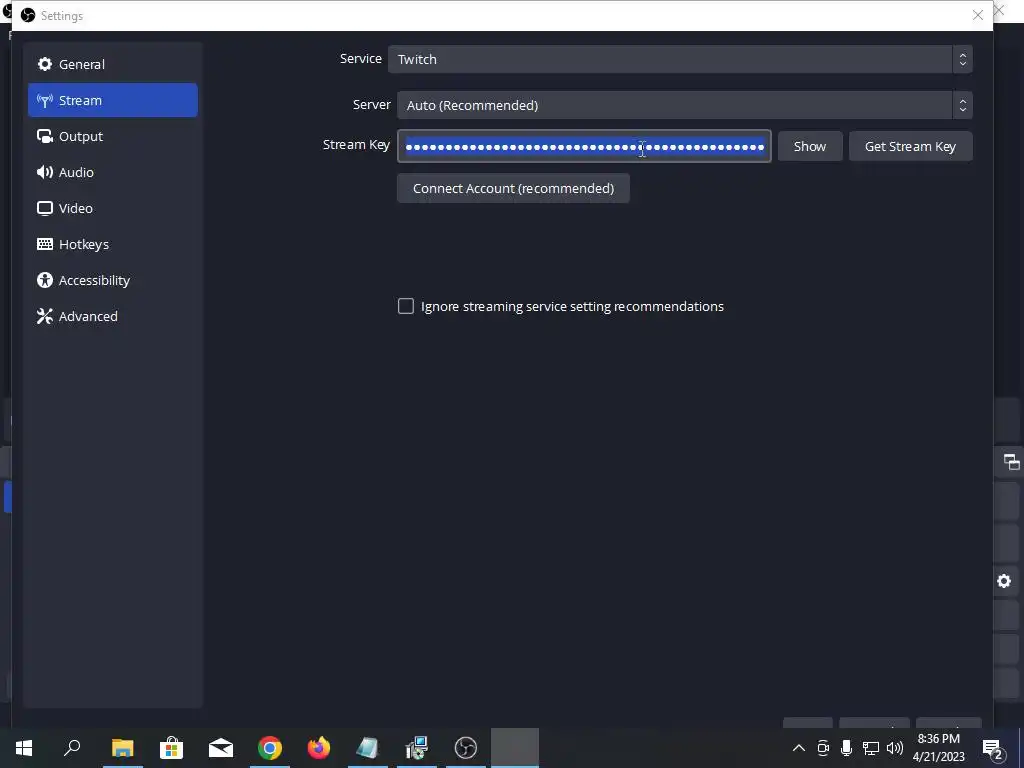Screen dimensions: 1024x768
Task: Switch to the Video settings section
Action: [x=112, y=208]
